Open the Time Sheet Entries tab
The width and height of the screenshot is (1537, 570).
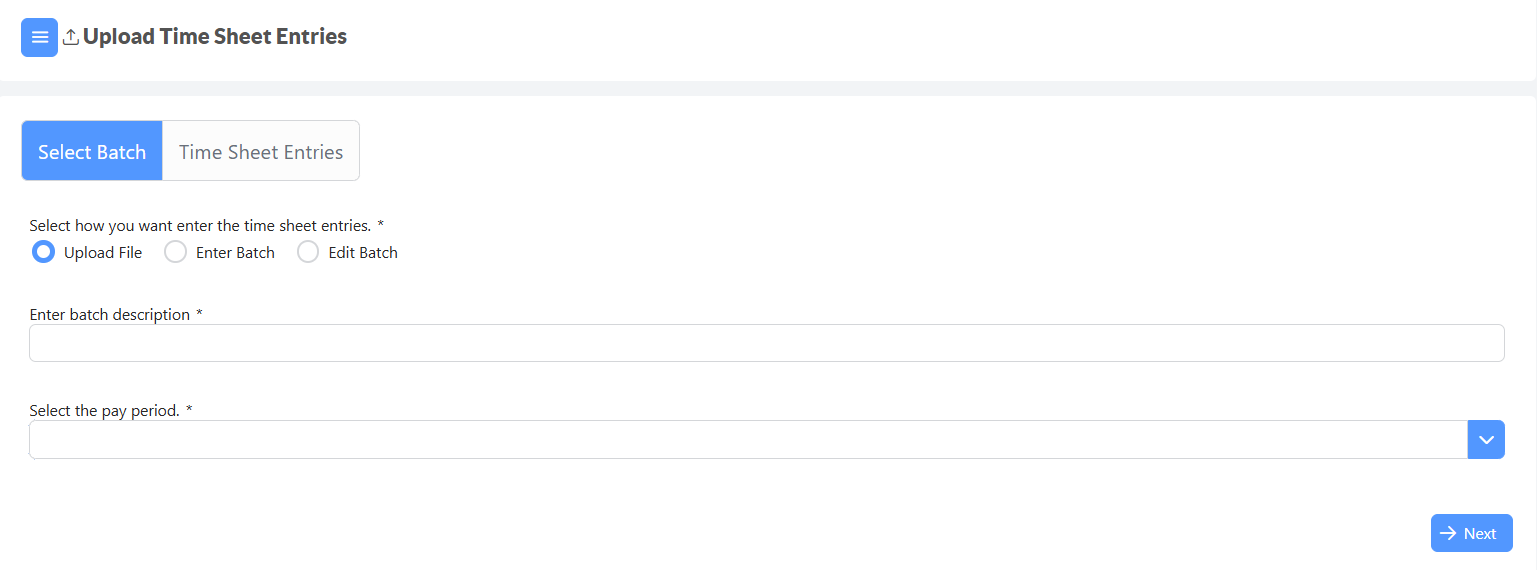[261, 151]
